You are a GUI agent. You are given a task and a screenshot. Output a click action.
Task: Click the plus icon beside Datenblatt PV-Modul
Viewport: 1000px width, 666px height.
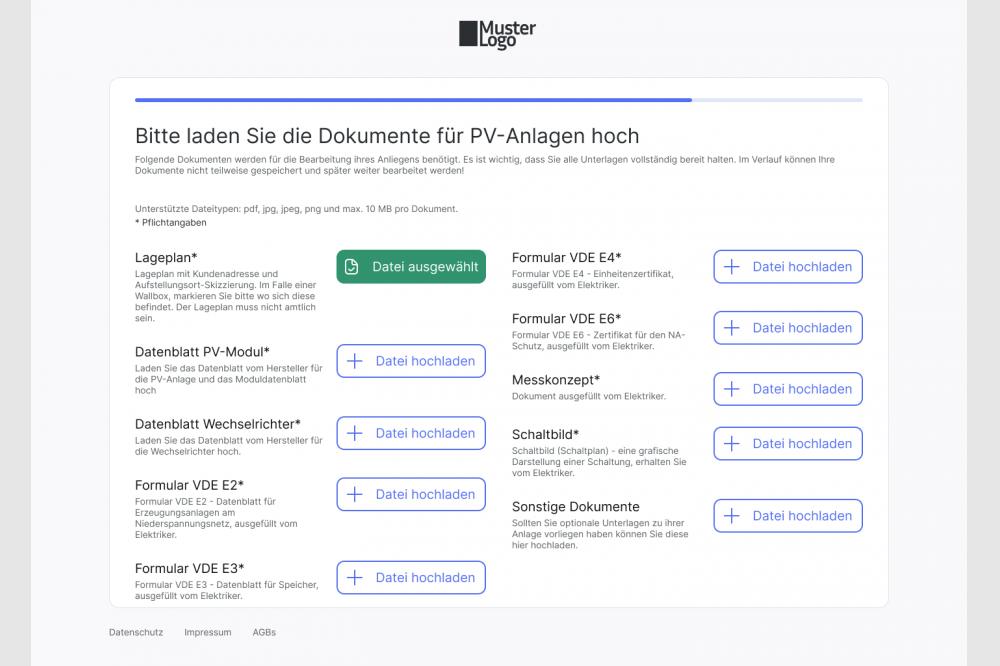click(x=355, y=361)
